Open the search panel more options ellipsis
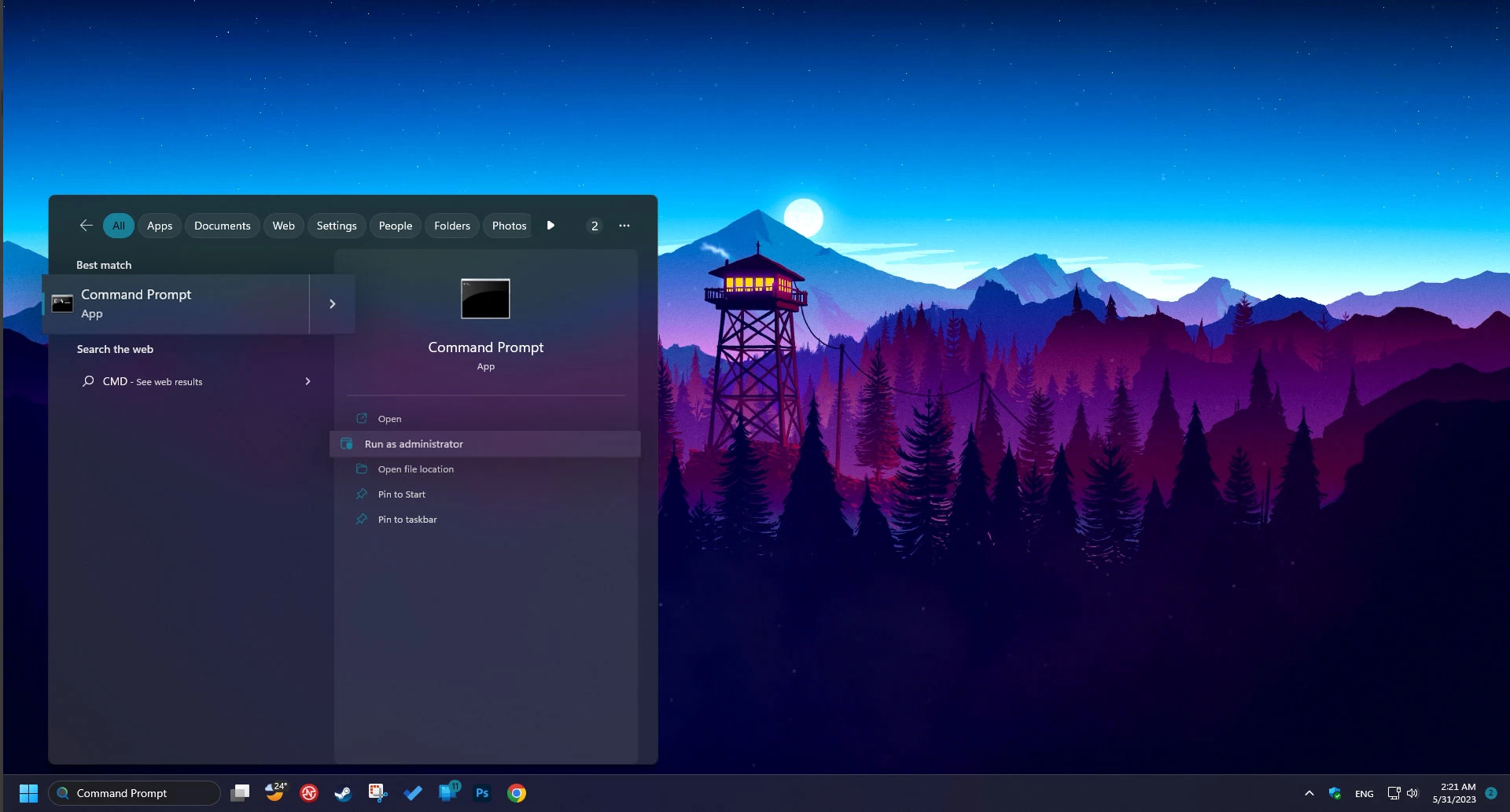Viewport: 1510px width, 812px height. click(x=624, y=226)
